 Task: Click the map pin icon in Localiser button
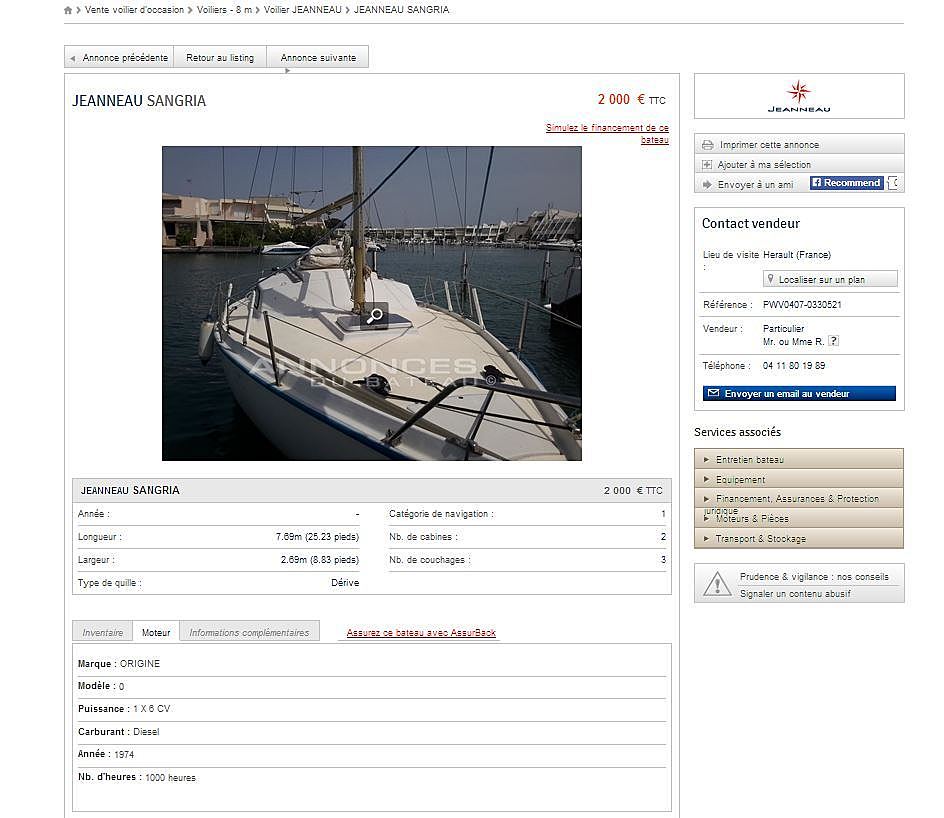click(771, 279)
